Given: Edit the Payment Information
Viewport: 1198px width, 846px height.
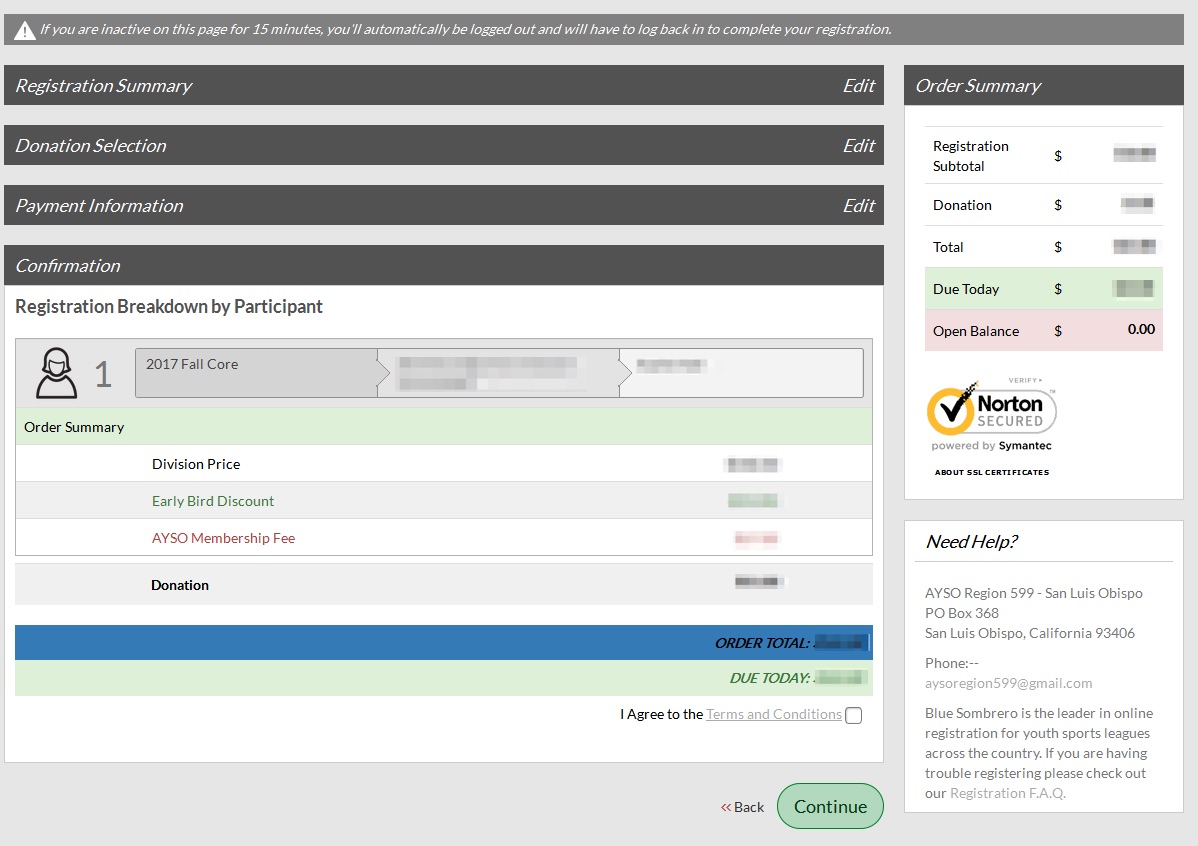Looking at the screenshot, I should 858,206.
